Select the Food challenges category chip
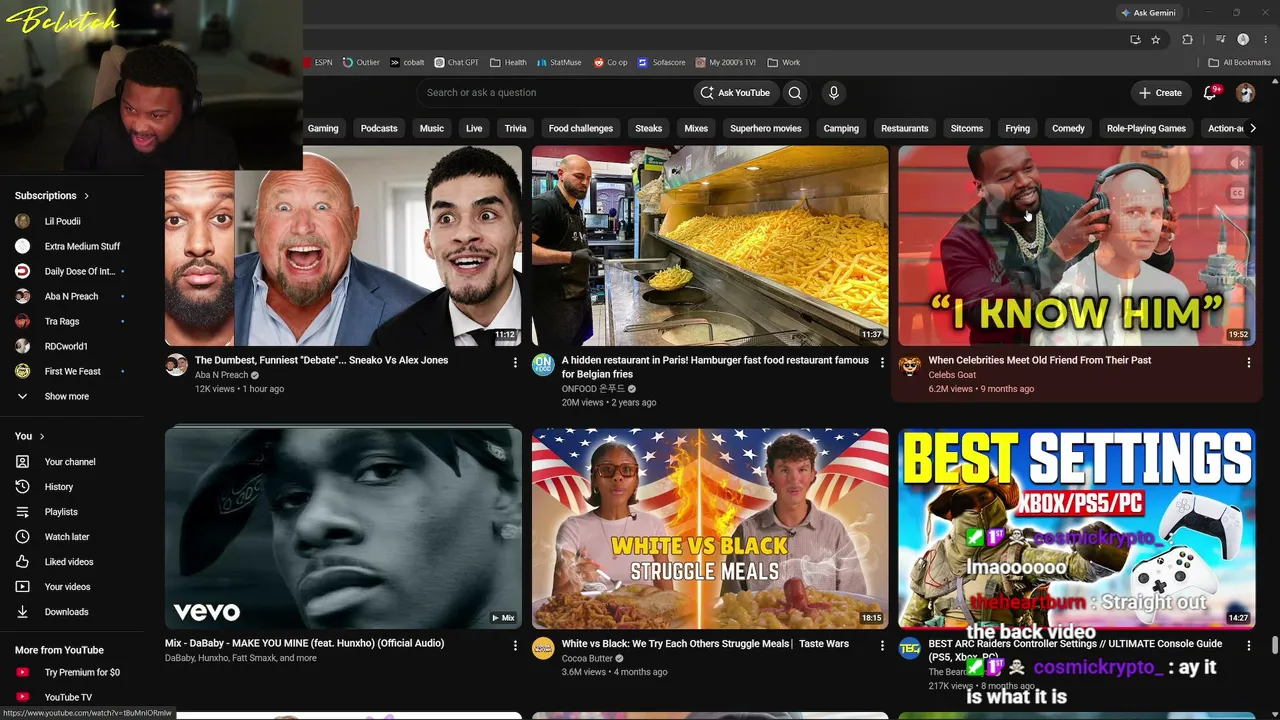 581,128
